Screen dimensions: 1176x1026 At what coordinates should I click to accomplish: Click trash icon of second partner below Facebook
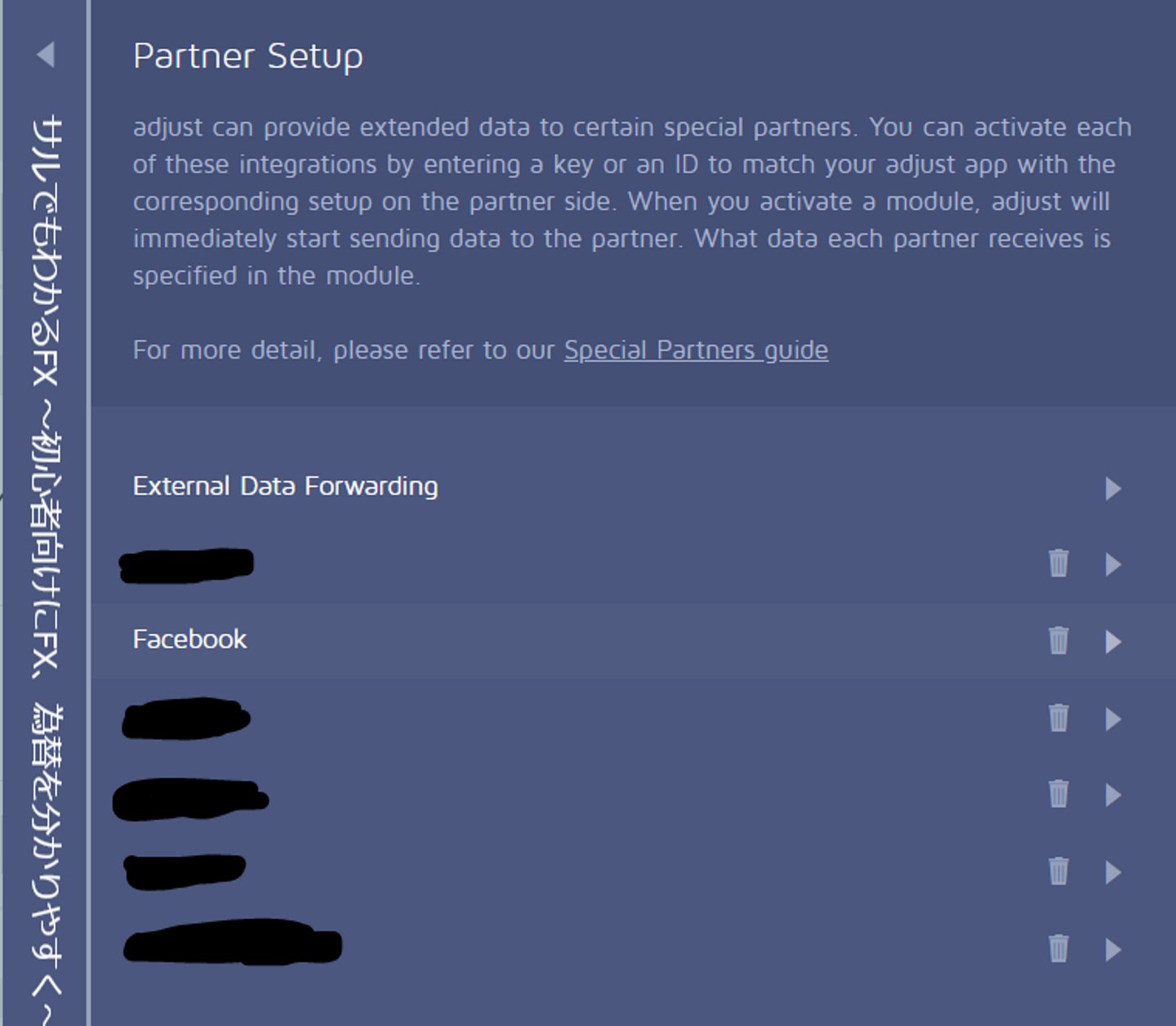[1058, 794]
